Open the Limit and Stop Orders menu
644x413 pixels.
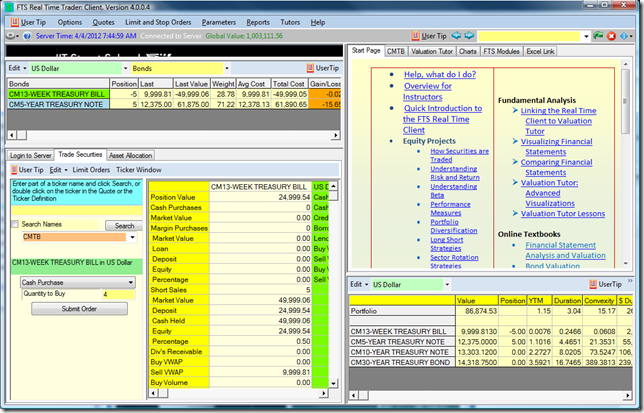point(158,22)
